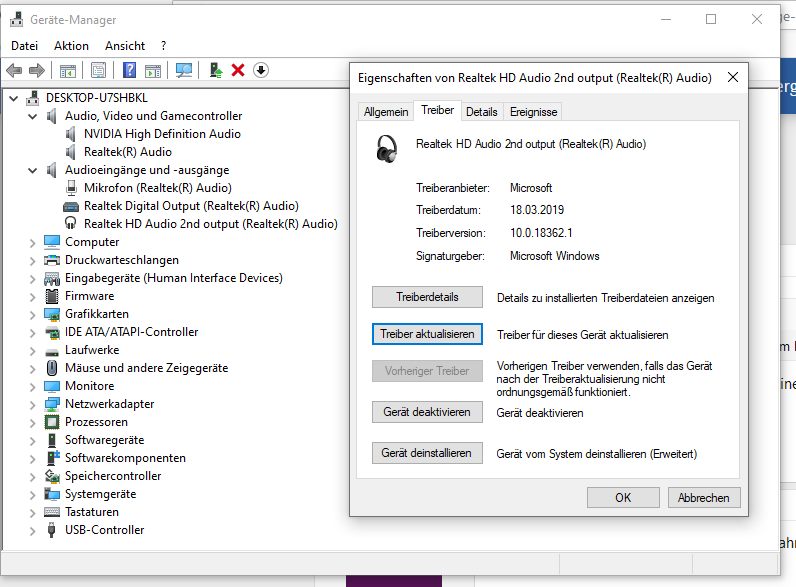
Task: Select the Mikrofon (Realtek(R) Audio) tree row
Action: pos(158,188)
